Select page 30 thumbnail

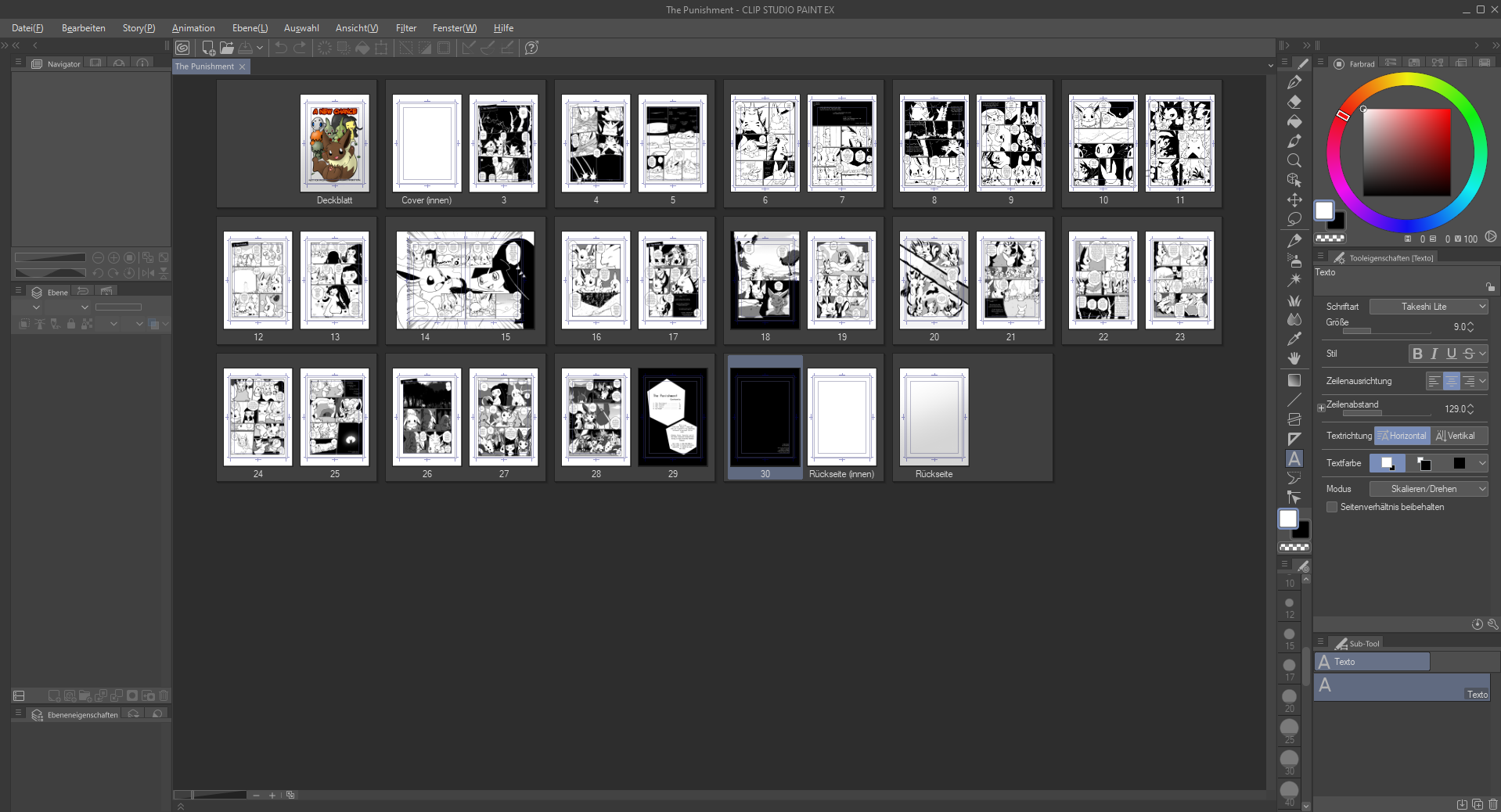click(x=765, y=417)
